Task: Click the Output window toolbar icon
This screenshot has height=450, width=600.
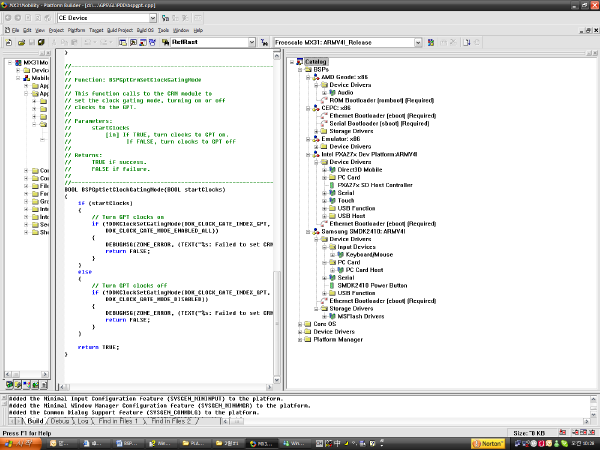Action: click(133, 42)
